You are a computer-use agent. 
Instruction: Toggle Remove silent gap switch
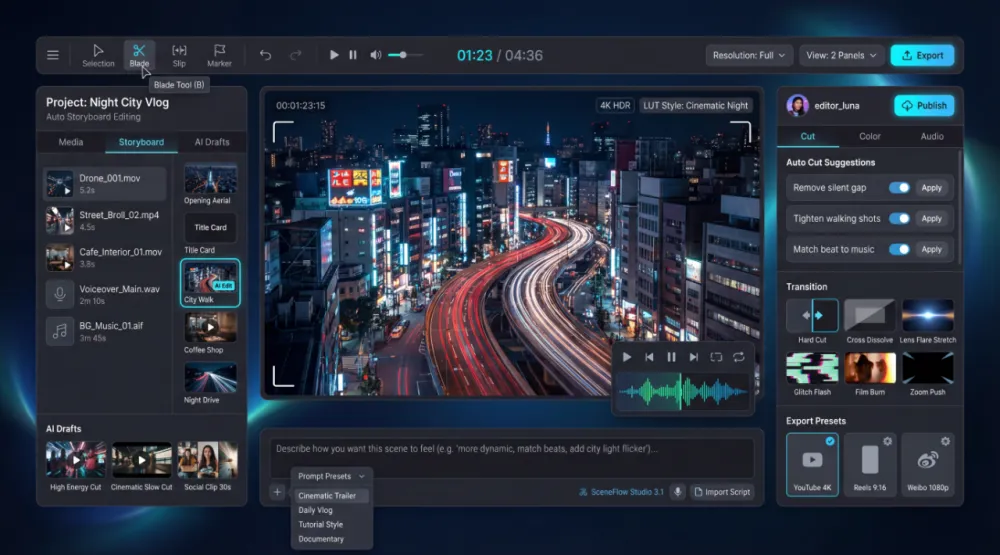(x=899, y=188)
